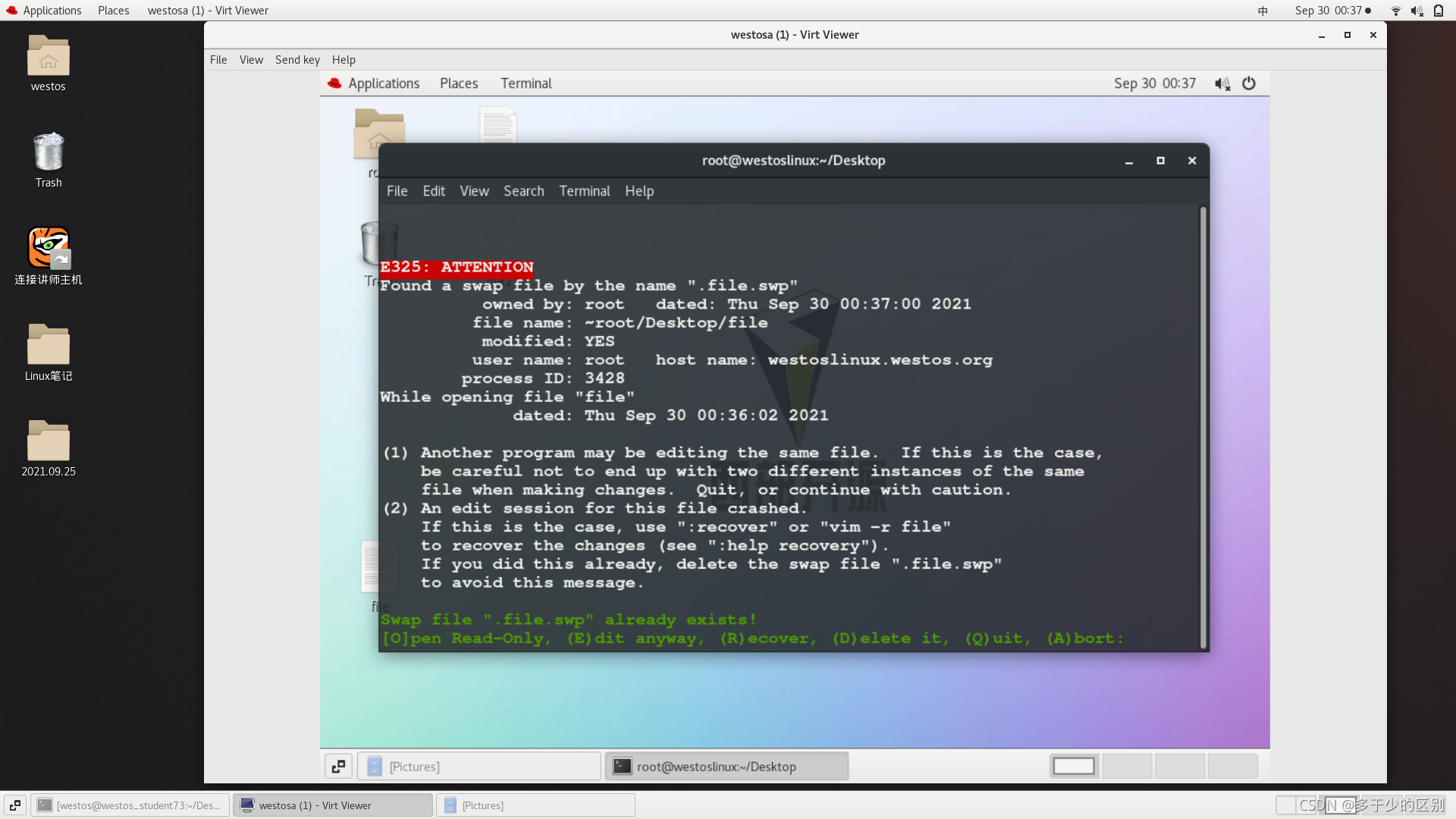Open the westos home folder icon
This screenshot has height=819, width=1456.
[48, 57]
